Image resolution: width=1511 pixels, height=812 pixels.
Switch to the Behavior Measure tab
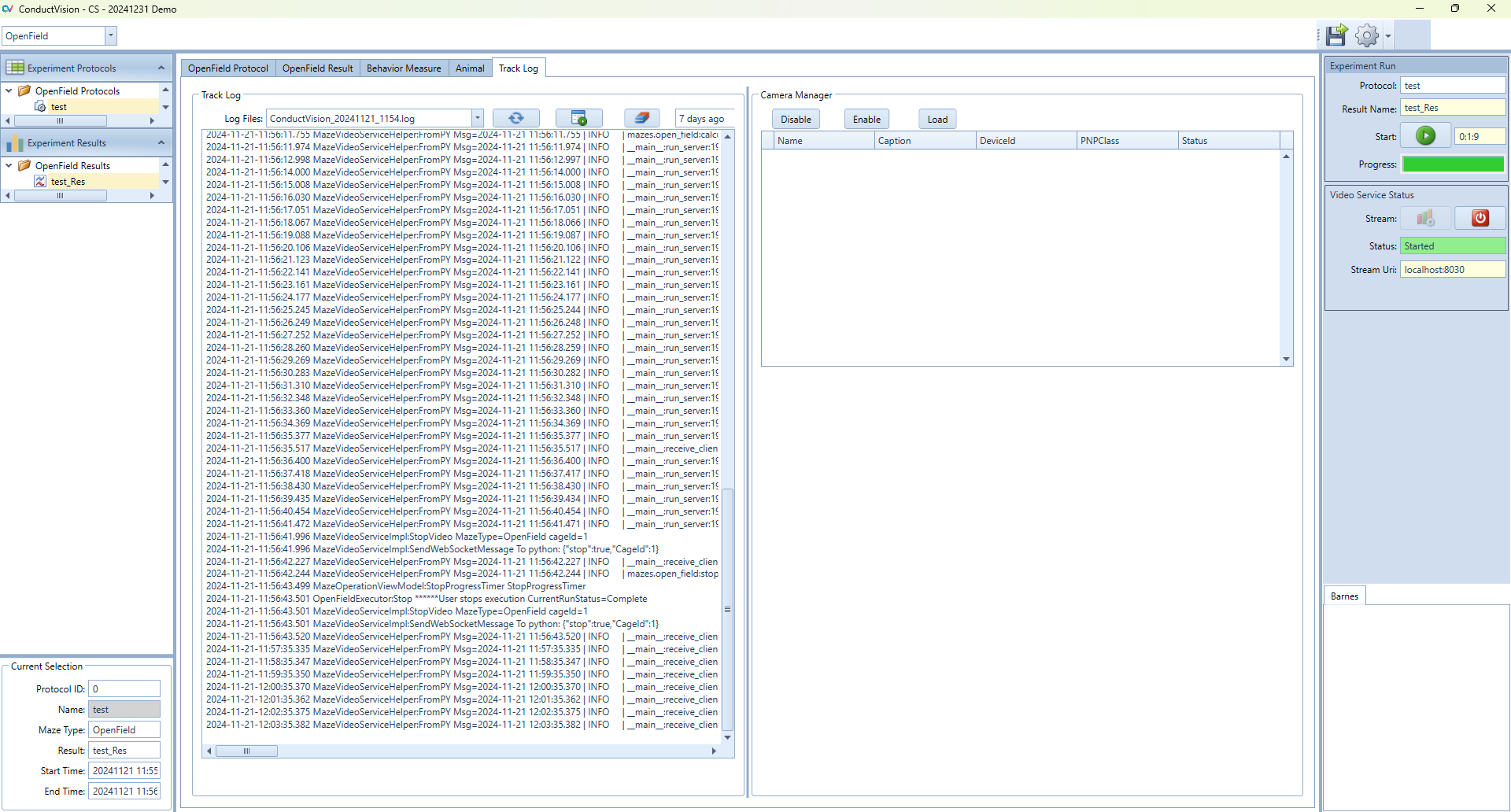(403, 68)
